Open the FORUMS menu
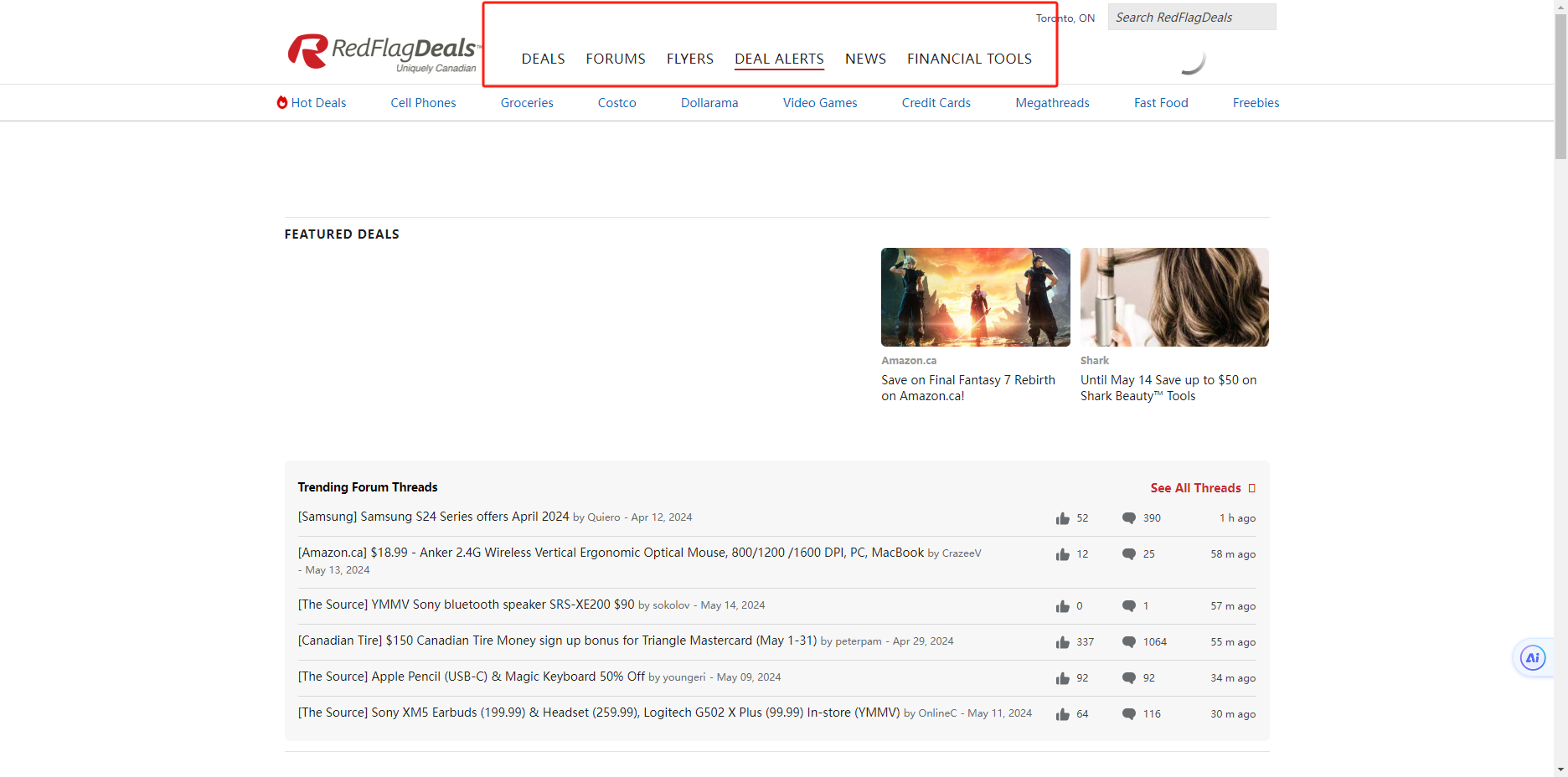Image resolution: width=1568 pixels, height=777 pixels. 616,59
